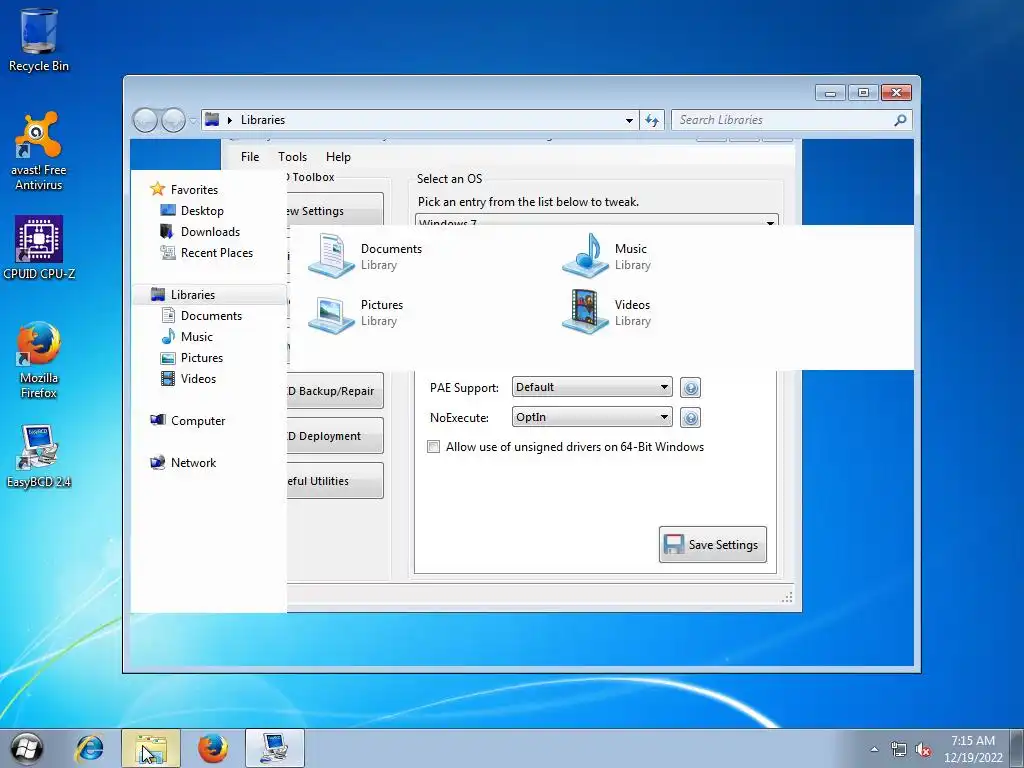Screen dimensions: 1024x768
Task: Click the libraries icon in address bar
Action: [212, 120]
